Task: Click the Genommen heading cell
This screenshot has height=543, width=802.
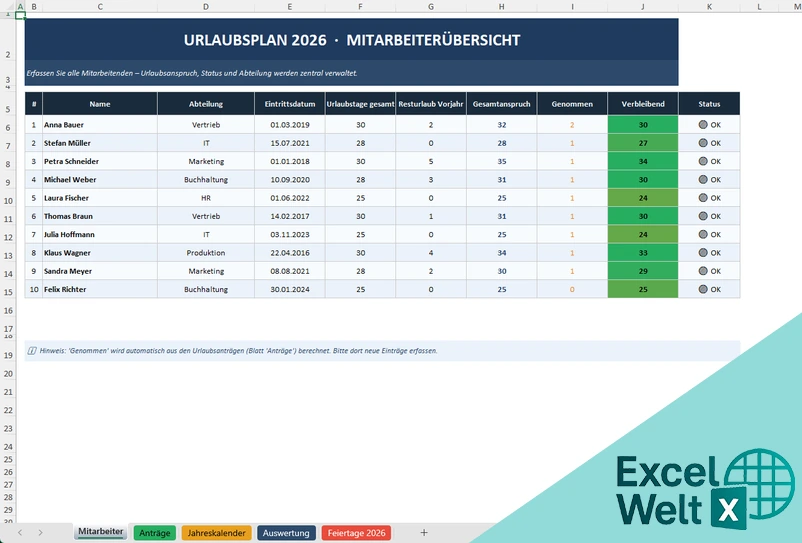Action: [x=572, y=104]
